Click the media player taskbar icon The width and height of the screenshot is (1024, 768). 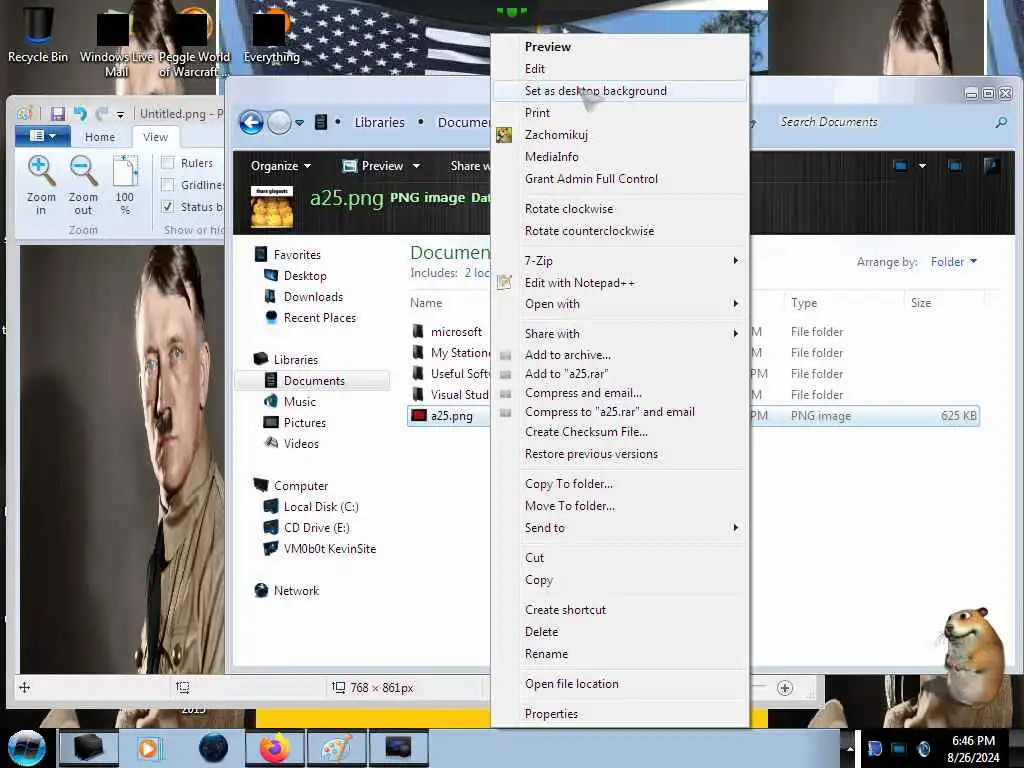148,748
